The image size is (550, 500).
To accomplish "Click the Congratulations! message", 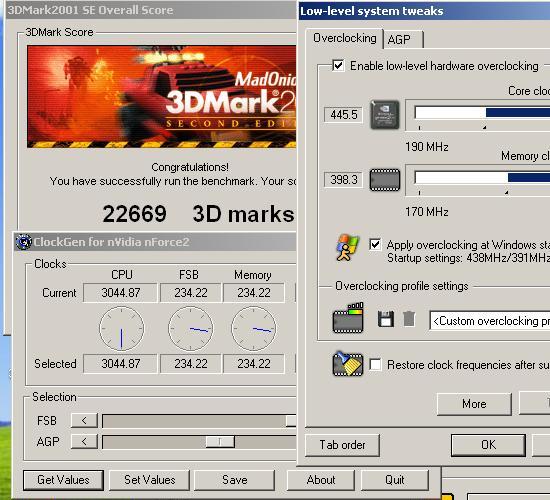I will 190,167.
